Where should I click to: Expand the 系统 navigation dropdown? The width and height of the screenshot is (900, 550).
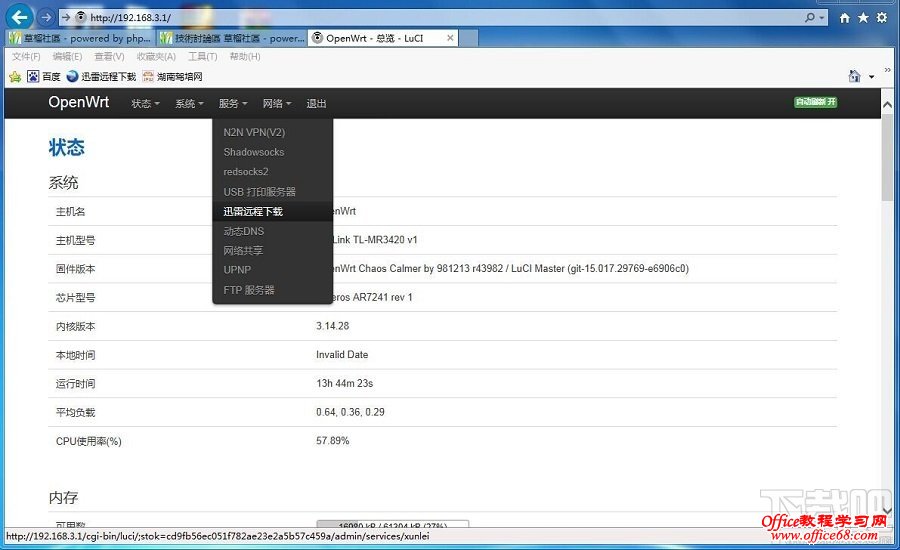click(x=189, y=103)
